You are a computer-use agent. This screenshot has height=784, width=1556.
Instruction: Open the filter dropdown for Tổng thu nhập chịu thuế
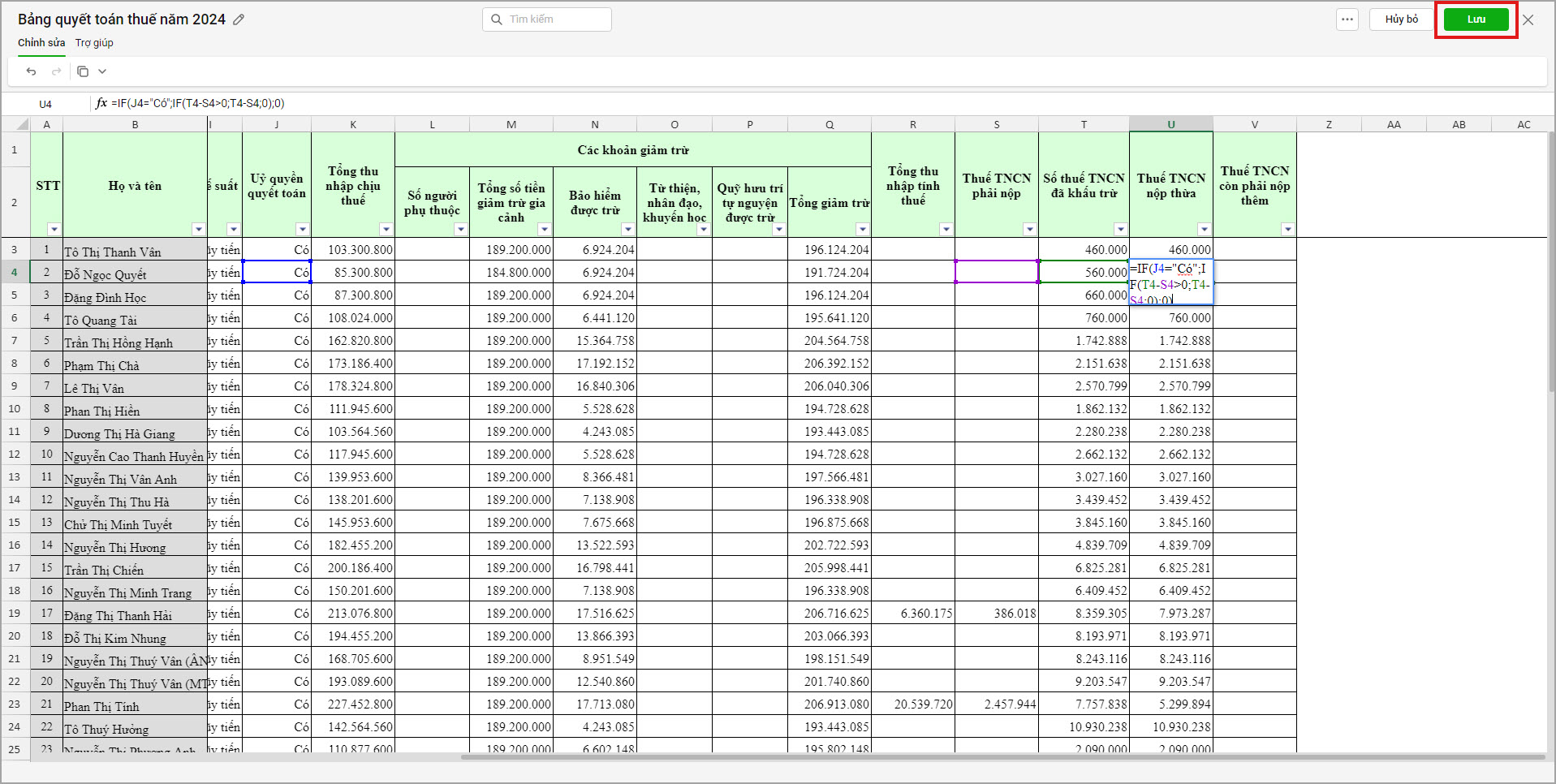tap(386, 229)
